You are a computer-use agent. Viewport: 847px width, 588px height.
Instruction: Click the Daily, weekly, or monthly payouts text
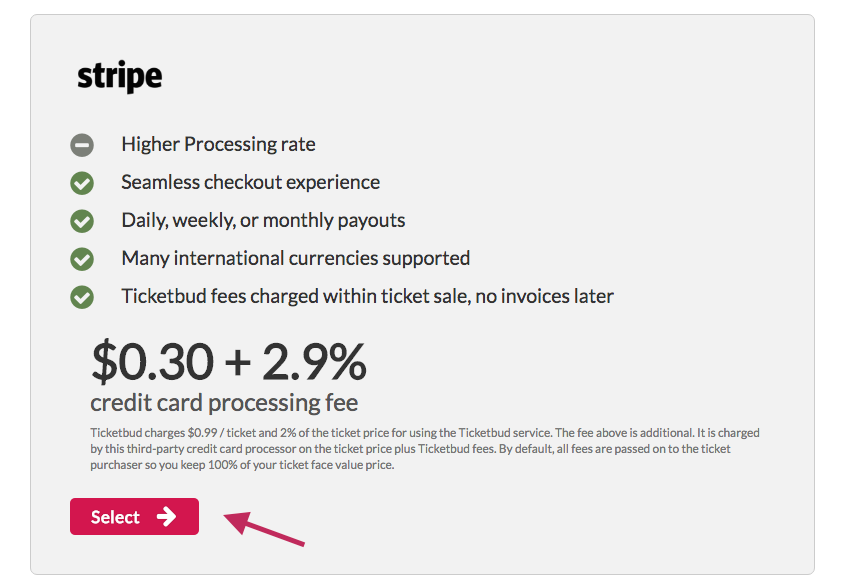pyautogui.click(x=263, y=220)
